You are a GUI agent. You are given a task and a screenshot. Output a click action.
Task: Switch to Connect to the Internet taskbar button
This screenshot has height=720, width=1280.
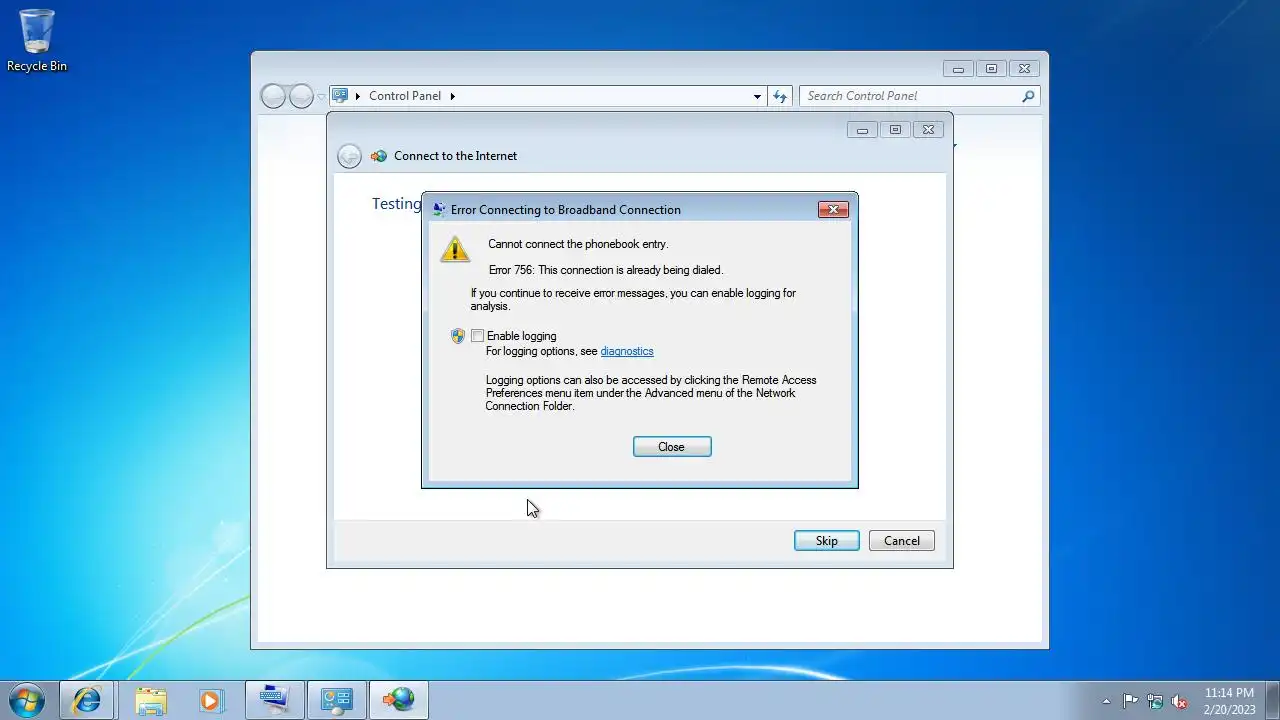(399, 700)
